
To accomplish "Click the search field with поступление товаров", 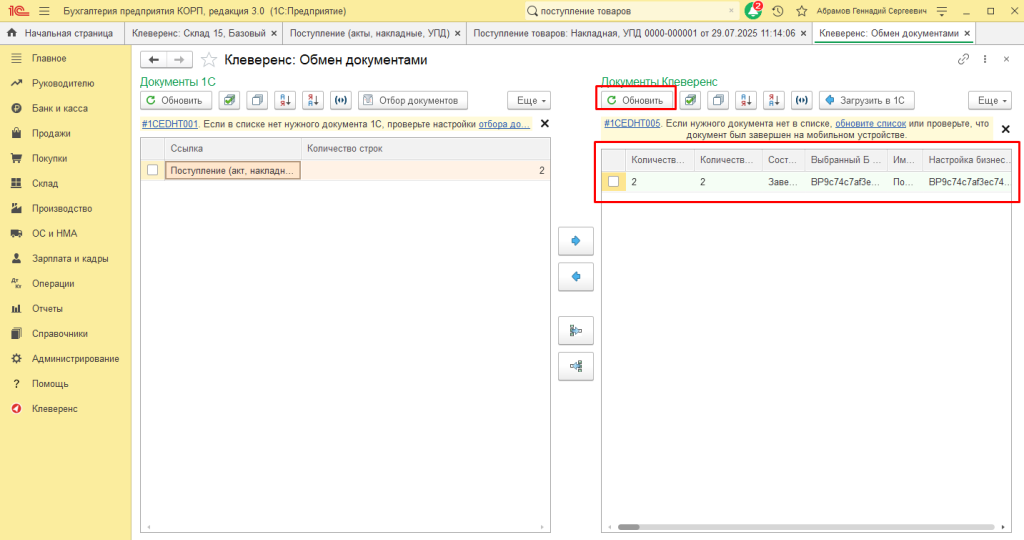I will pyautogui.click(x=632, y=11).
